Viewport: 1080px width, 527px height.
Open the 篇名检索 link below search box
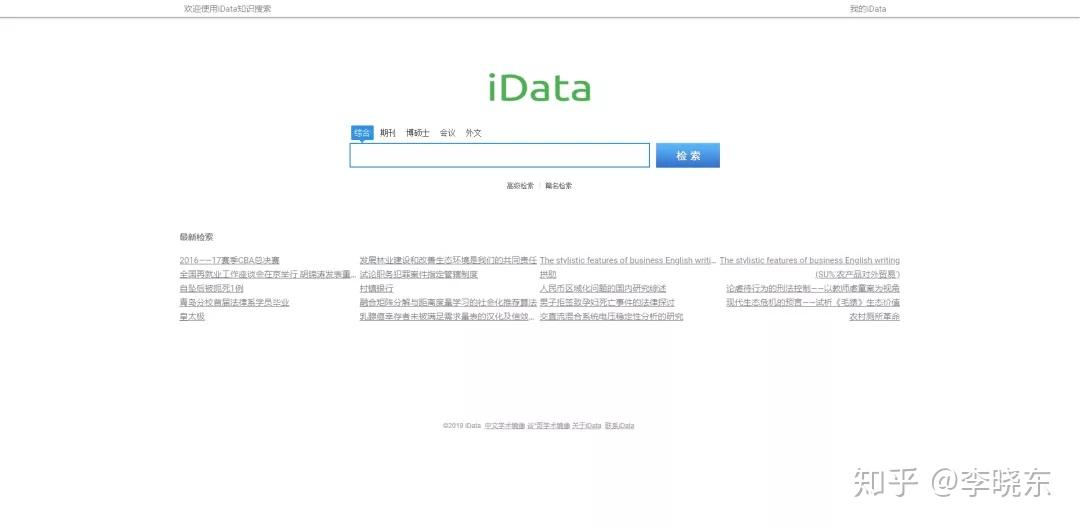pos(559,186)
